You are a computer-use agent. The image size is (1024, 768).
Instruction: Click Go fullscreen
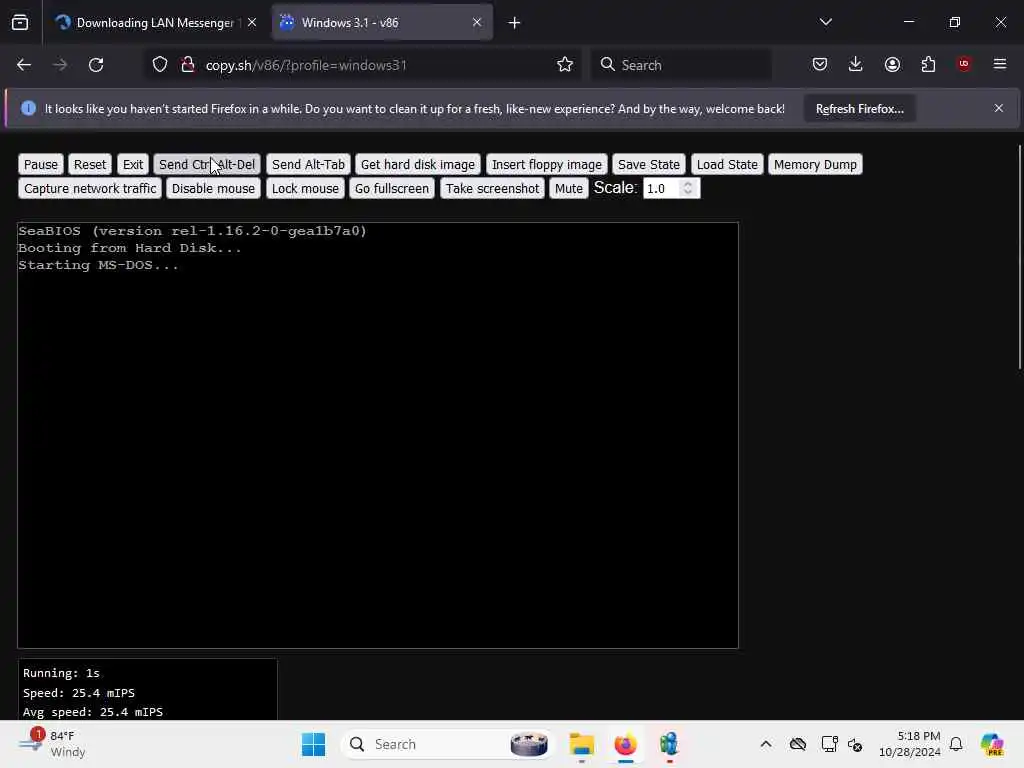pos(392,189)
